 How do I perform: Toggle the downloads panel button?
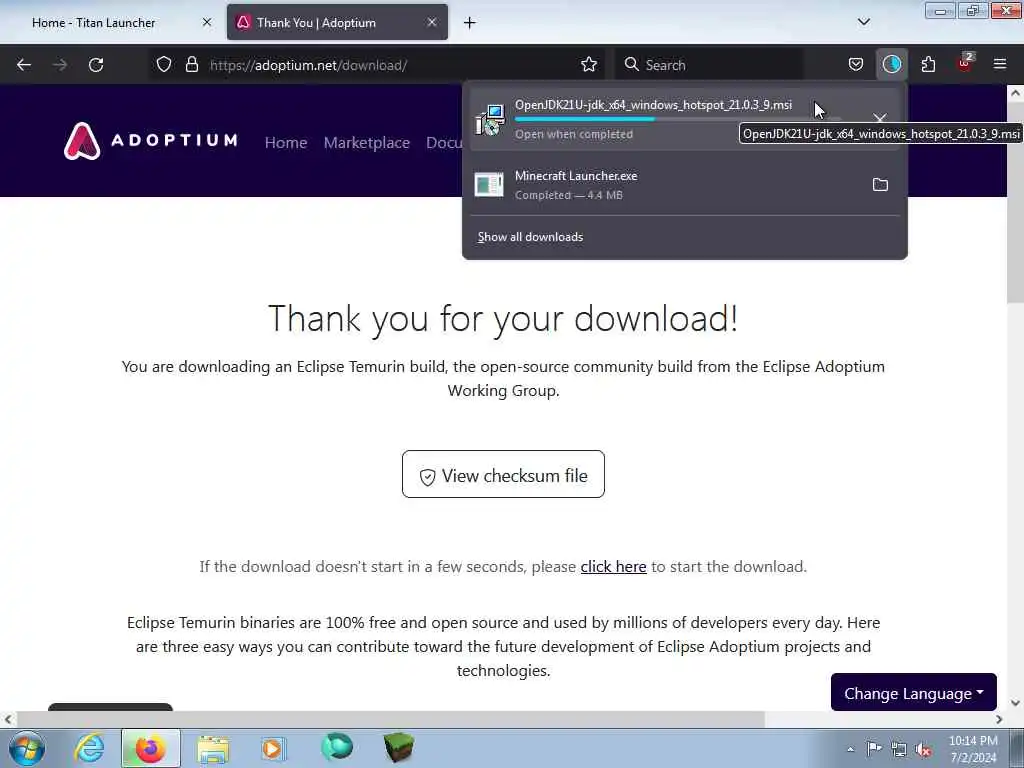pyautogui.click(x=891, y=65)
